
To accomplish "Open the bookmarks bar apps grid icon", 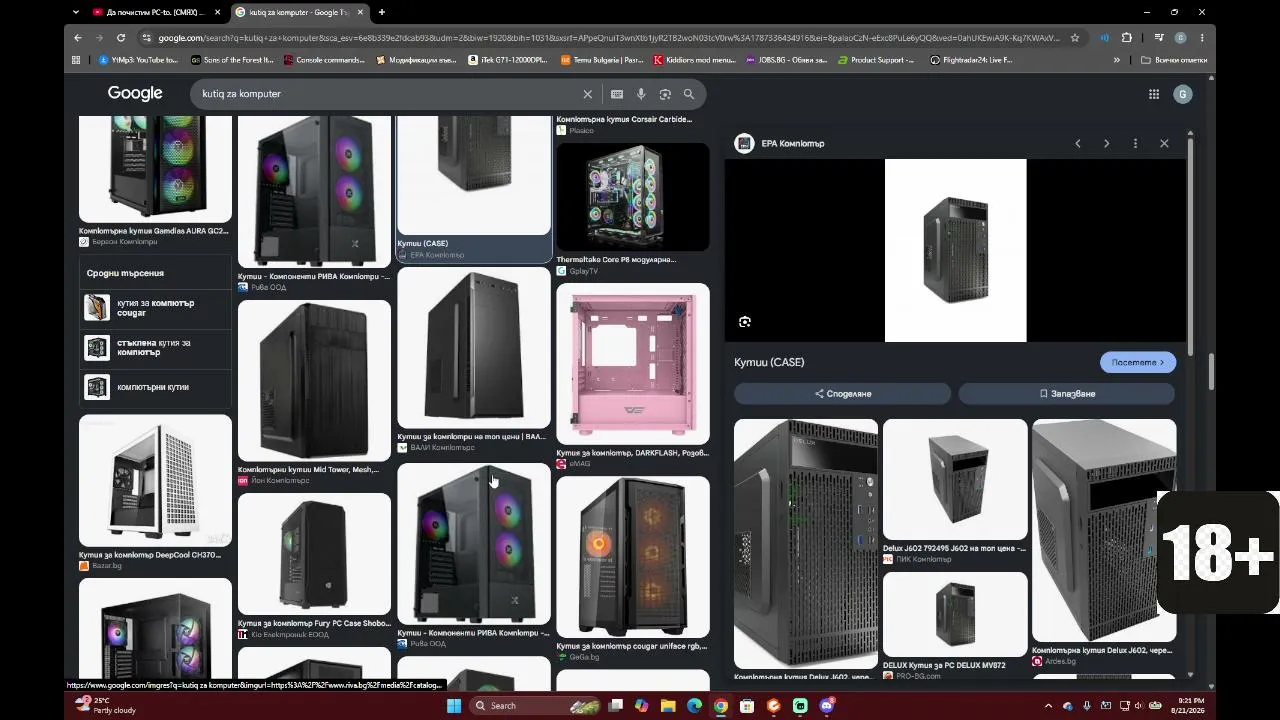I will [76, 60].
